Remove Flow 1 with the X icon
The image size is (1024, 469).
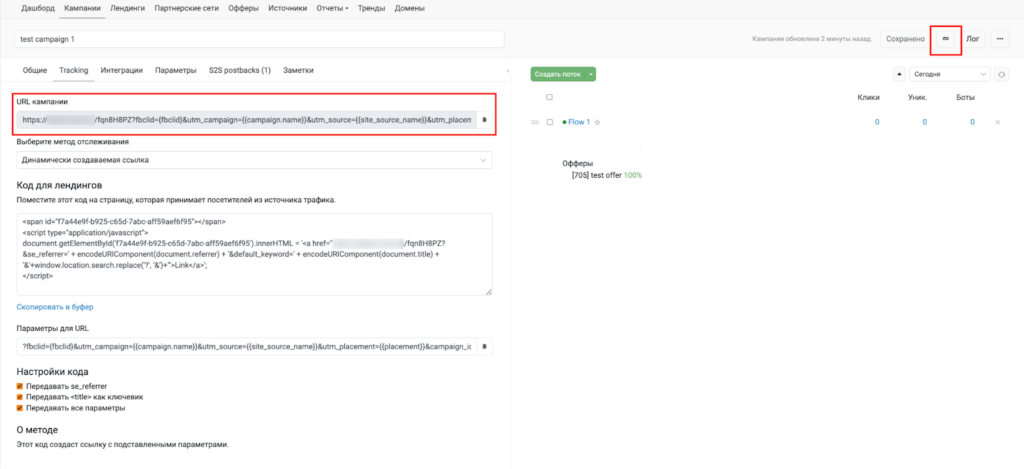pyautogui.click(x=997, y=122)
